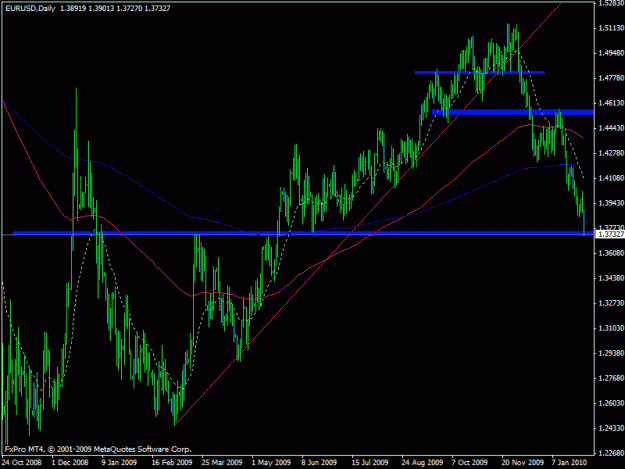Click the 1.36080 price axis label
This screenshot has height=469, width=625.
click(x=611, y=253)
